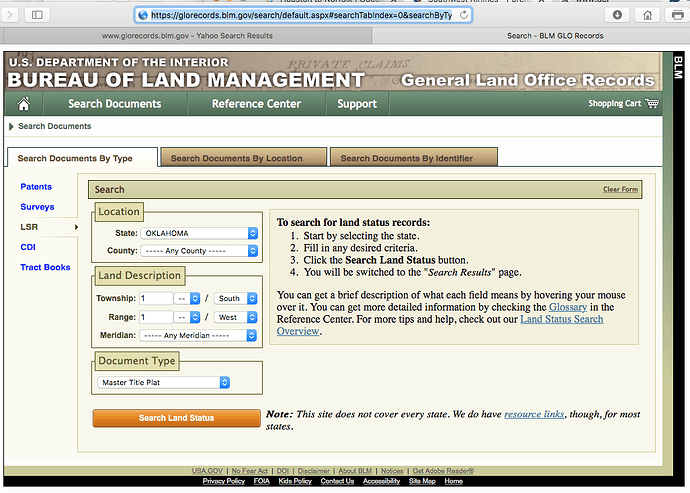Go to the BLM home page icon
Viewport: 690px width, 493px height.
pyautogui.click(x=24, y=104)
